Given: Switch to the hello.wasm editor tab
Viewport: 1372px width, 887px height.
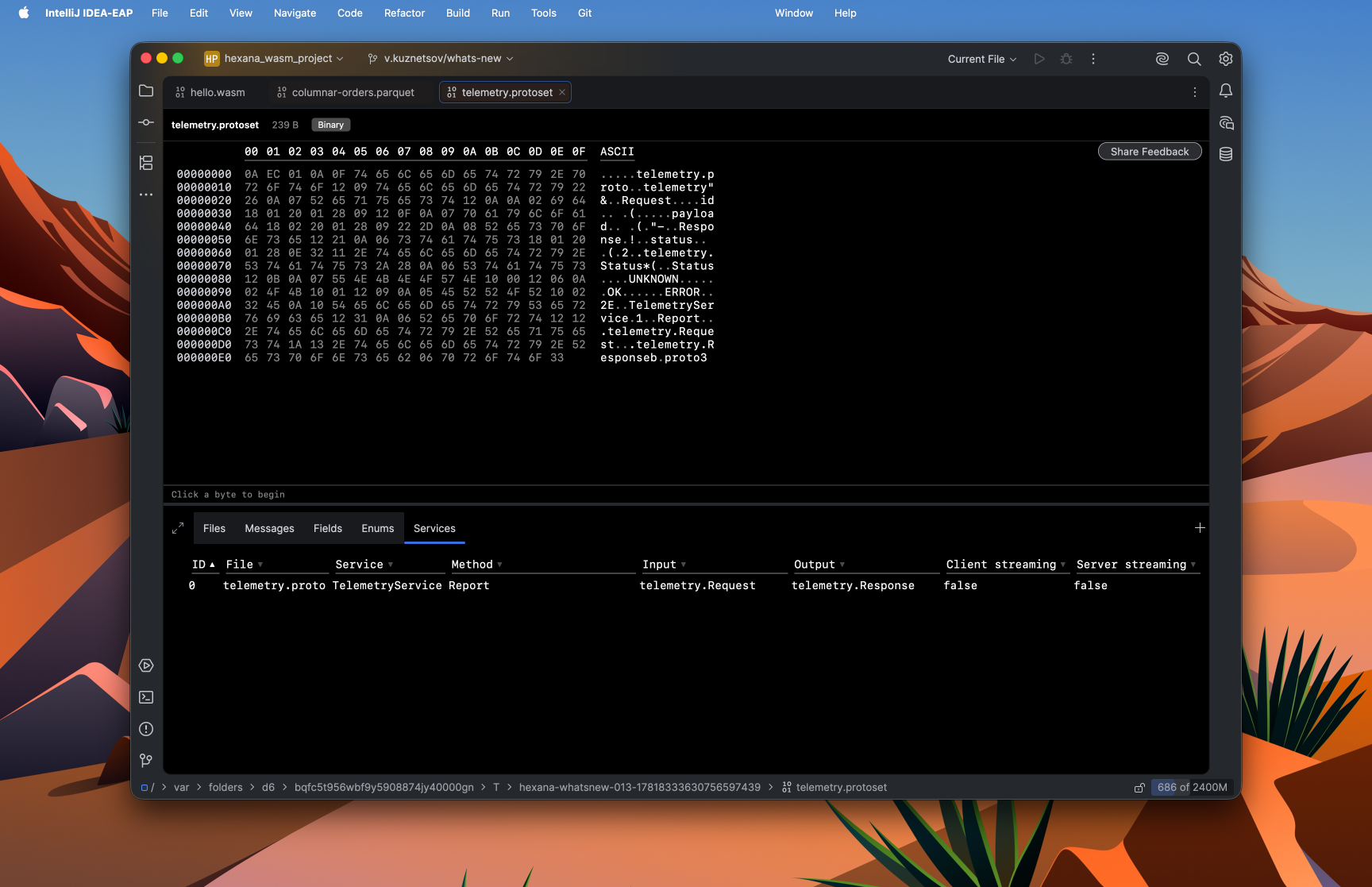Looking at the screenshot, I should 210,92.
